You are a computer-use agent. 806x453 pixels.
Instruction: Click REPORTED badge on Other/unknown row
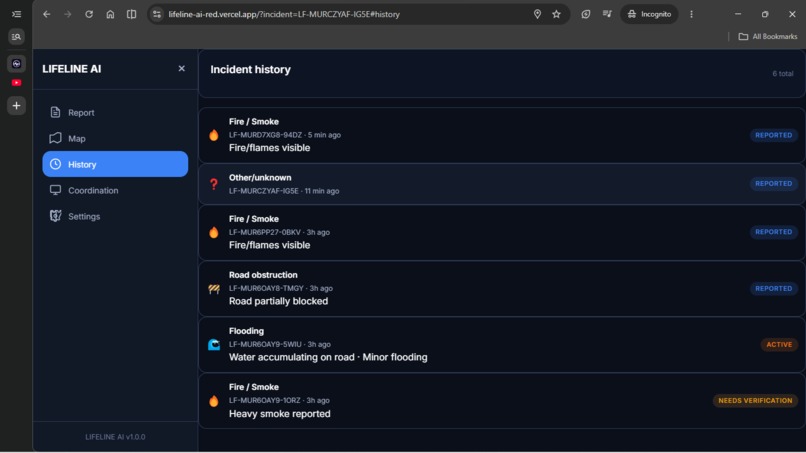coord(774,184)
